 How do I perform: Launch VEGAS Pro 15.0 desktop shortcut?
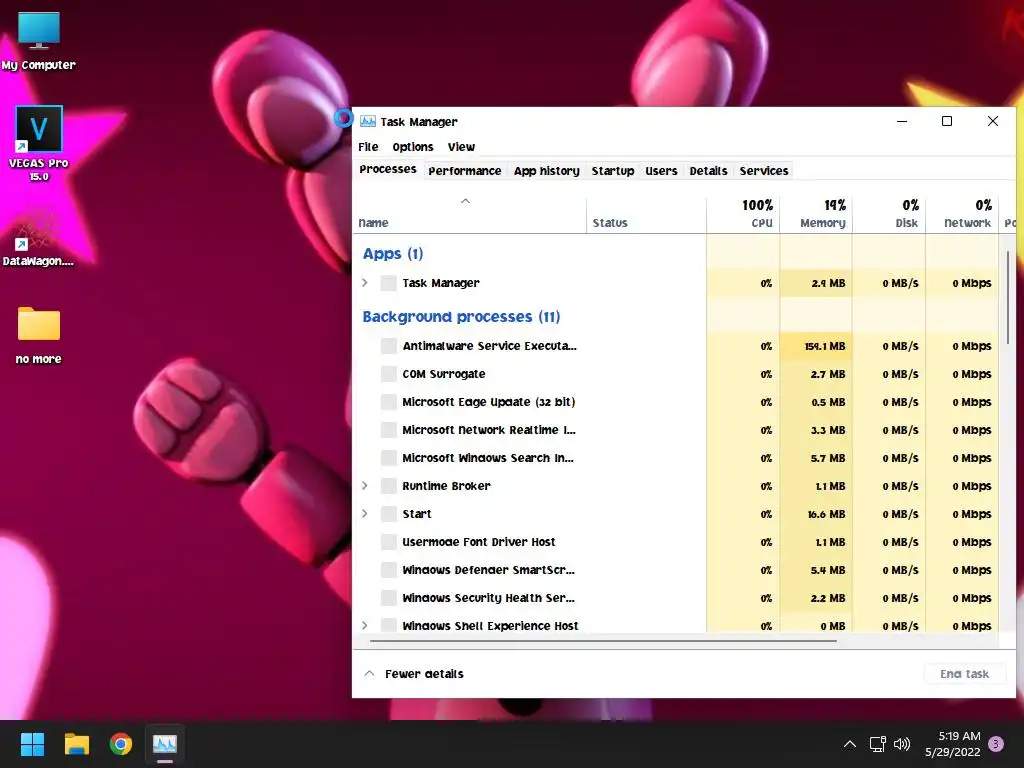tap(39, 143)
